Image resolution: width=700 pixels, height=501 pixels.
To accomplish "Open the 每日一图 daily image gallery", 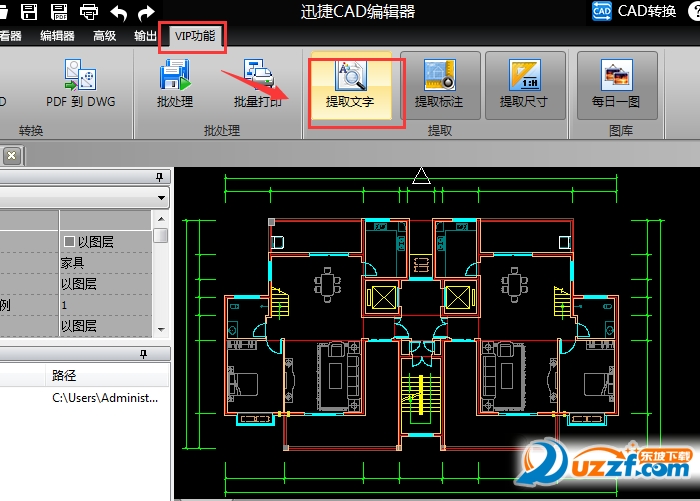I will [617, 85].
